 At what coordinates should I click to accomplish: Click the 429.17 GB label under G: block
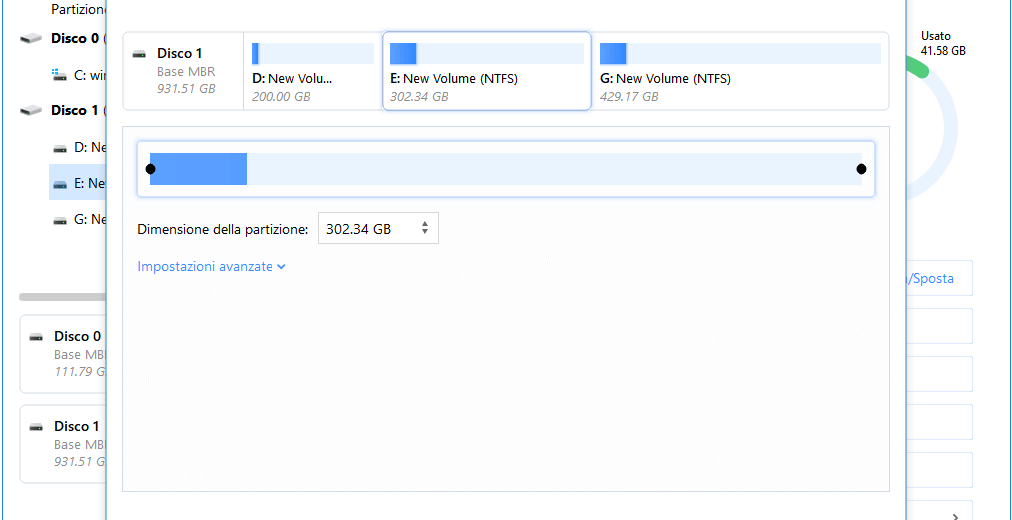pos(629,97)
